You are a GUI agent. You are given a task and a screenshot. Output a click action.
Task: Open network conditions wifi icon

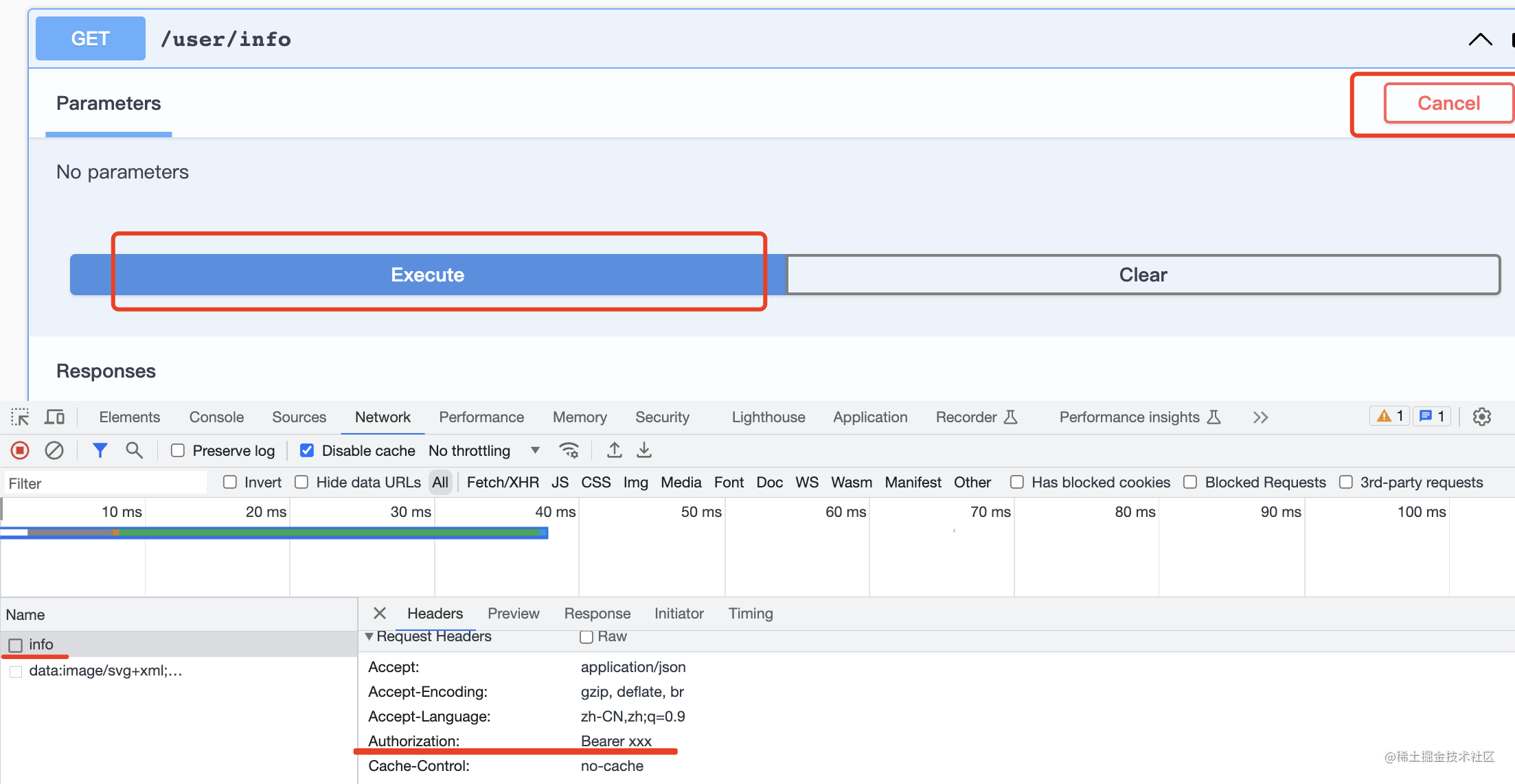569,450
